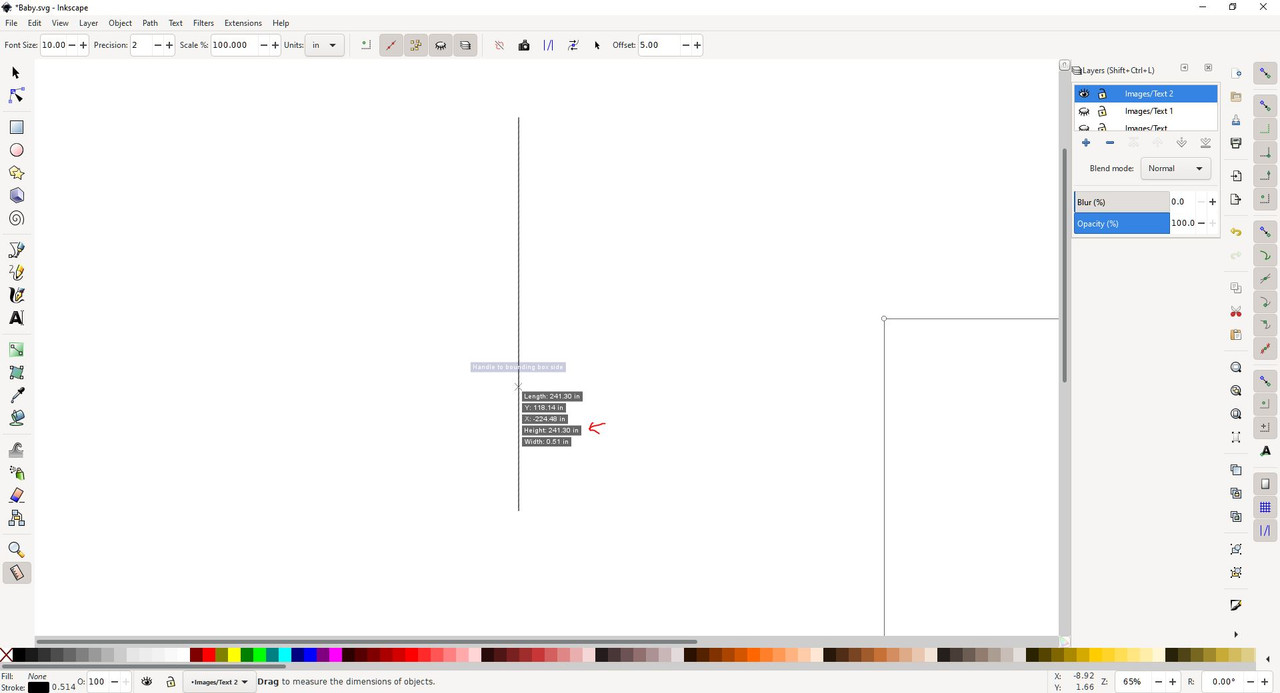Toggle current layer lock in status bar
Image resolution: width=1280 pixels, height=693 pixels.
tap(171, 682)
